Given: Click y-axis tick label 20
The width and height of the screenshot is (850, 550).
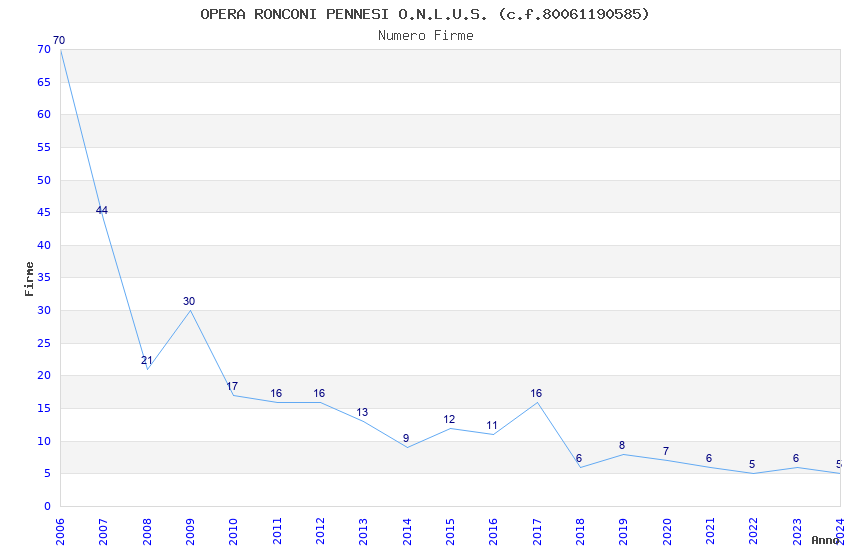Looking at the screenshot, I should click(x=44, y=376).
